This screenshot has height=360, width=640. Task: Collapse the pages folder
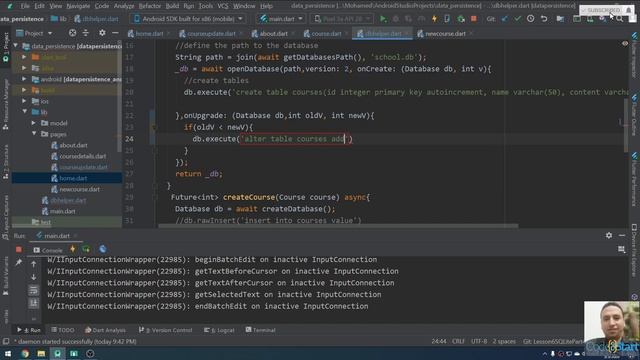click(x=33, y=133)
